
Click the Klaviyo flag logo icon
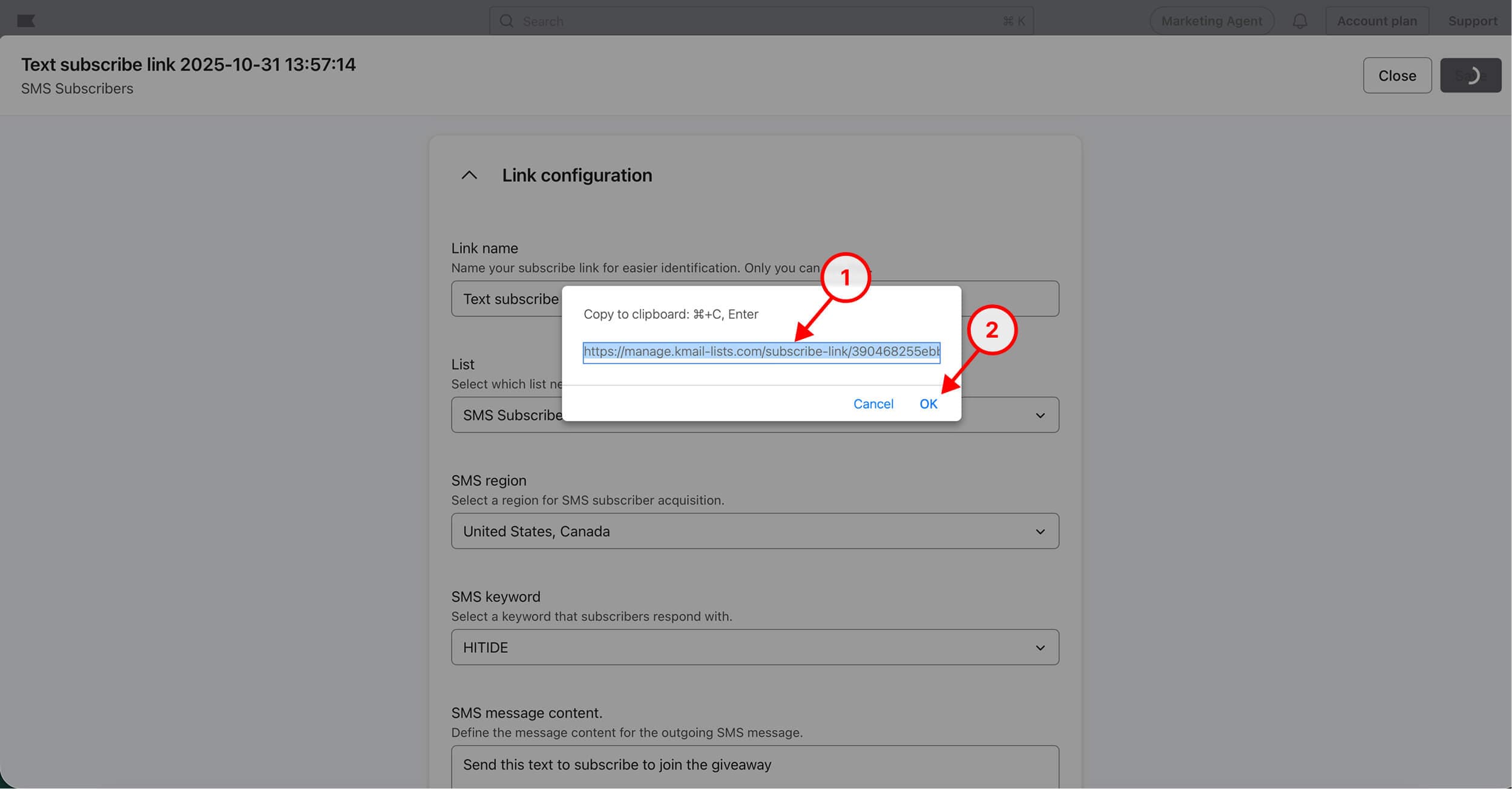point(26,21)
